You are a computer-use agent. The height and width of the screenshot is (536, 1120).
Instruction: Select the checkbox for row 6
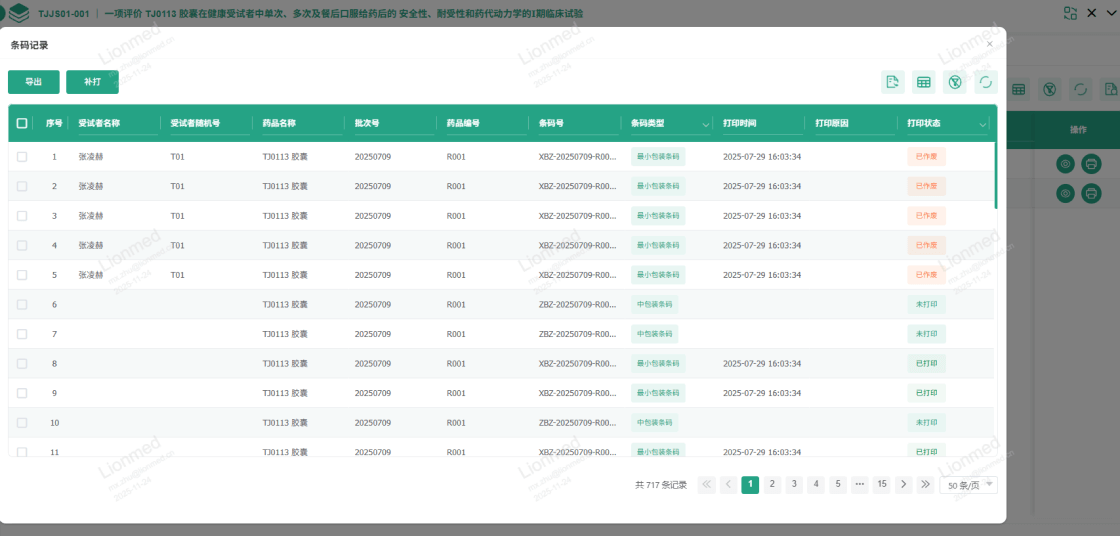tap(22, 304)
